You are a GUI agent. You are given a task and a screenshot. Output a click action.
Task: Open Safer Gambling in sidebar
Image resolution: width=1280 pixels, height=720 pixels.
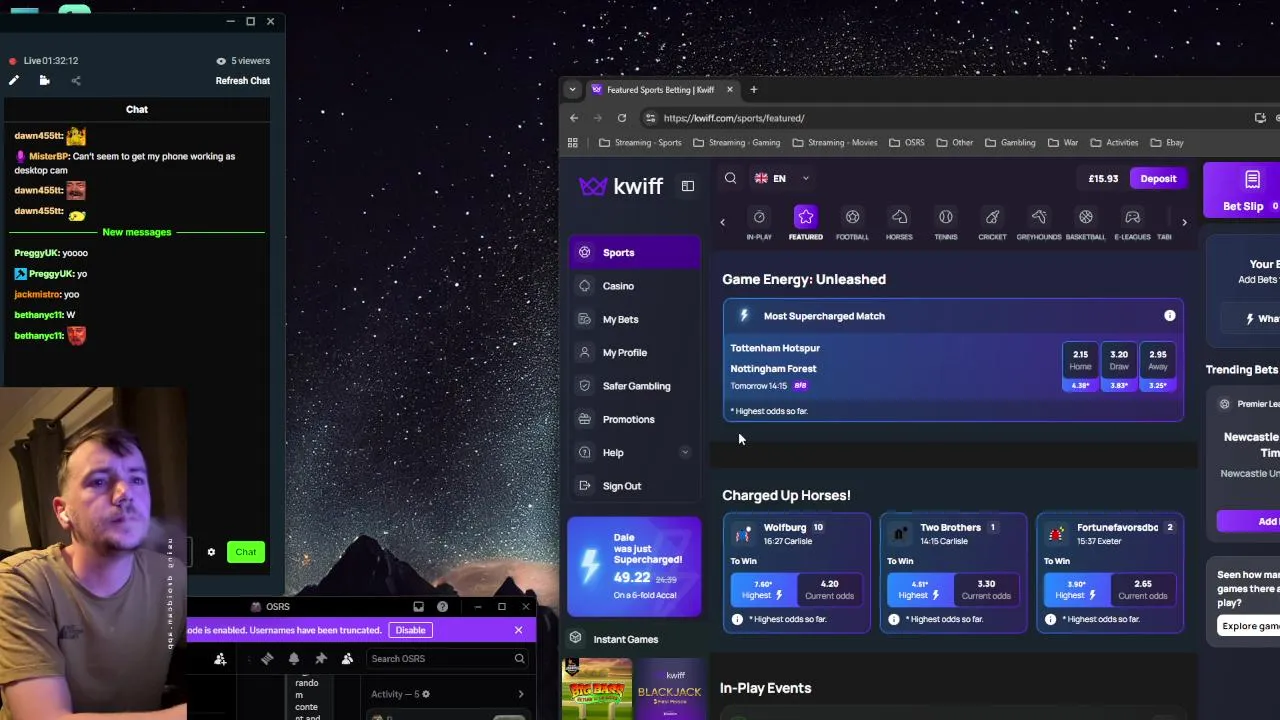point(634,386)
